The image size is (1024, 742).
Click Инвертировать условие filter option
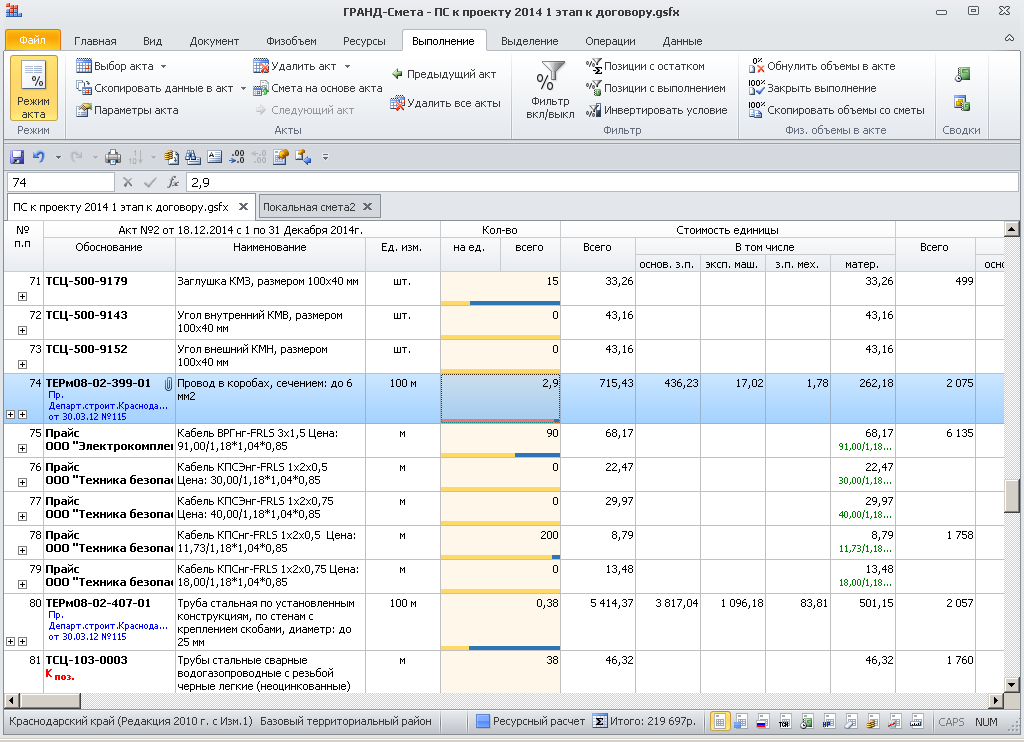[665, 110]
